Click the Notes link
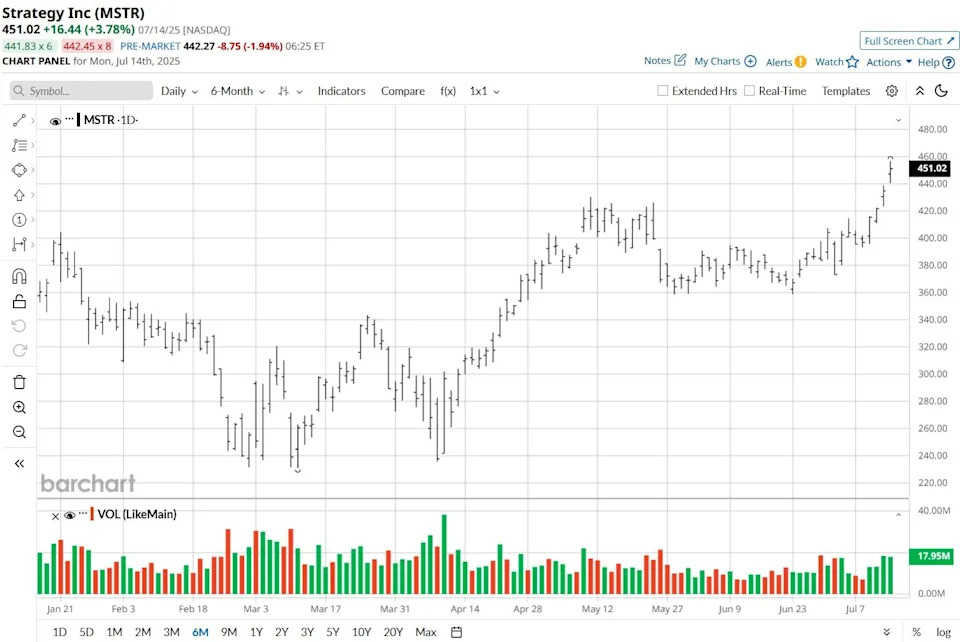Viewport: 960px width, 642px height. tap(657, 61)
